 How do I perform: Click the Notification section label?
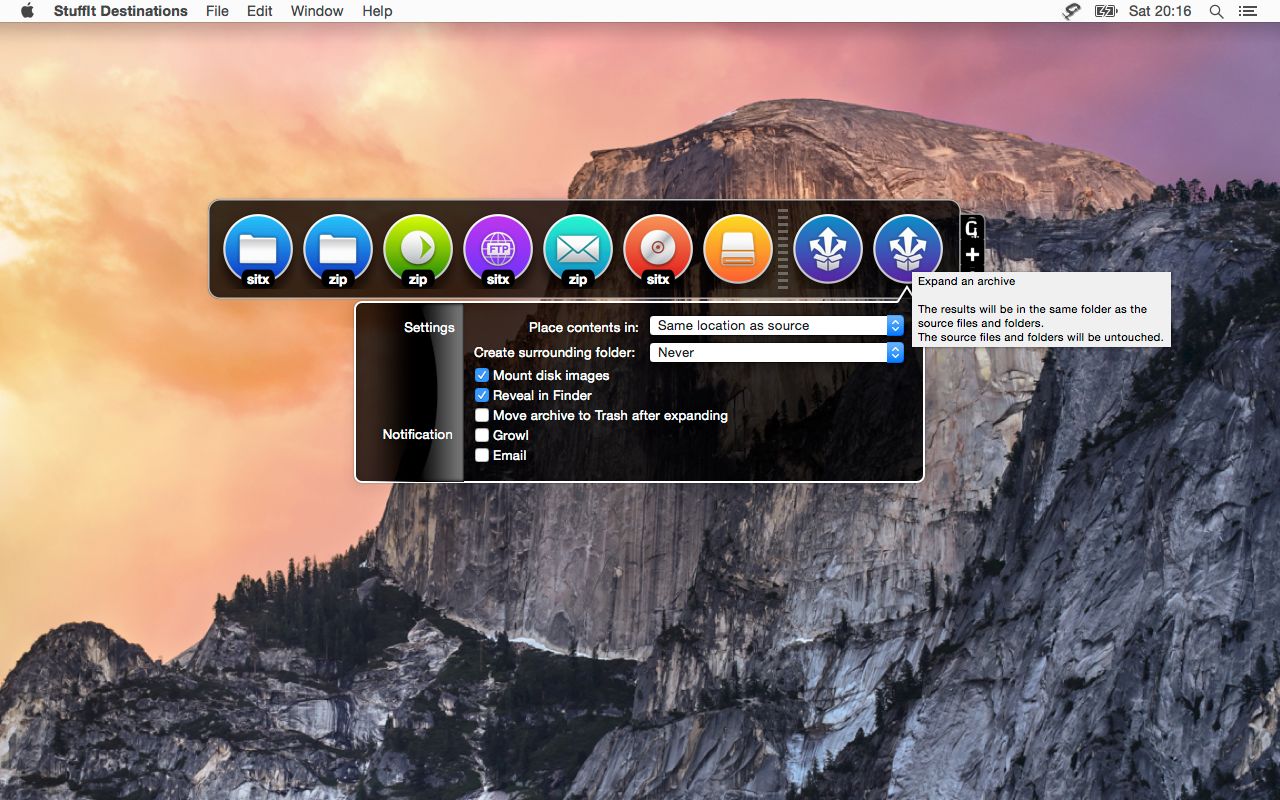coord(417,434)
